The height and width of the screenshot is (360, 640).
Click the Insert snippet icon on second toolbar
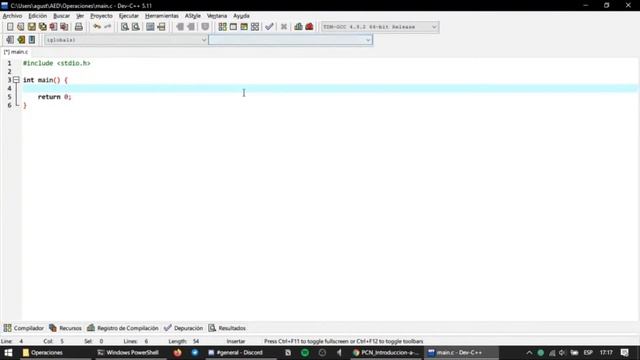pos(10,40)
